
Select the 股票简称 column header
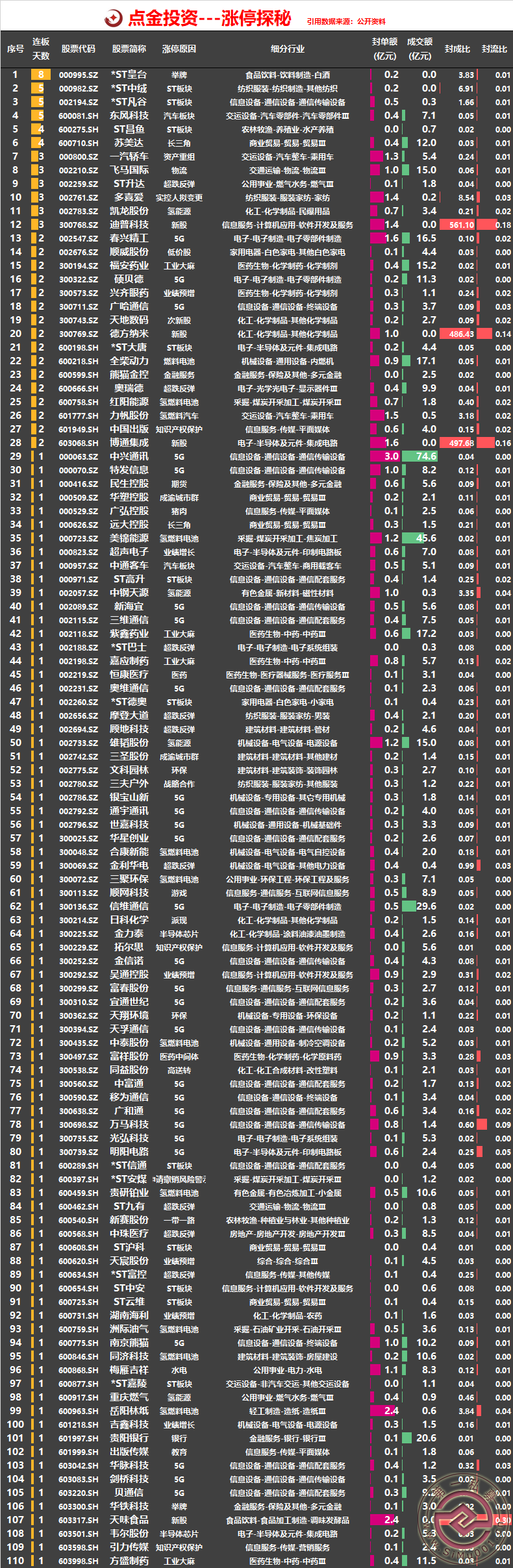(129, 49)
